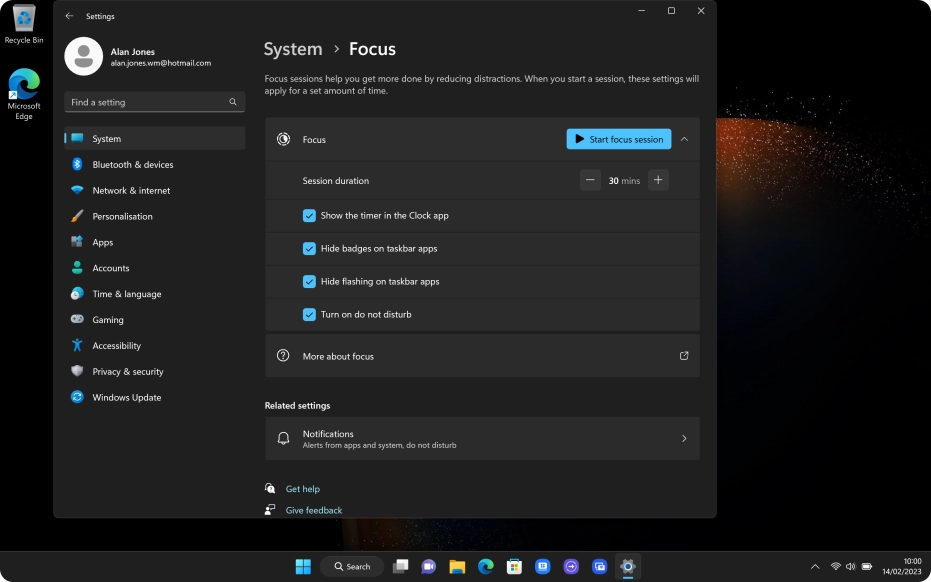
Task: Select the Personalisation settings category
Action: (122, 216)
